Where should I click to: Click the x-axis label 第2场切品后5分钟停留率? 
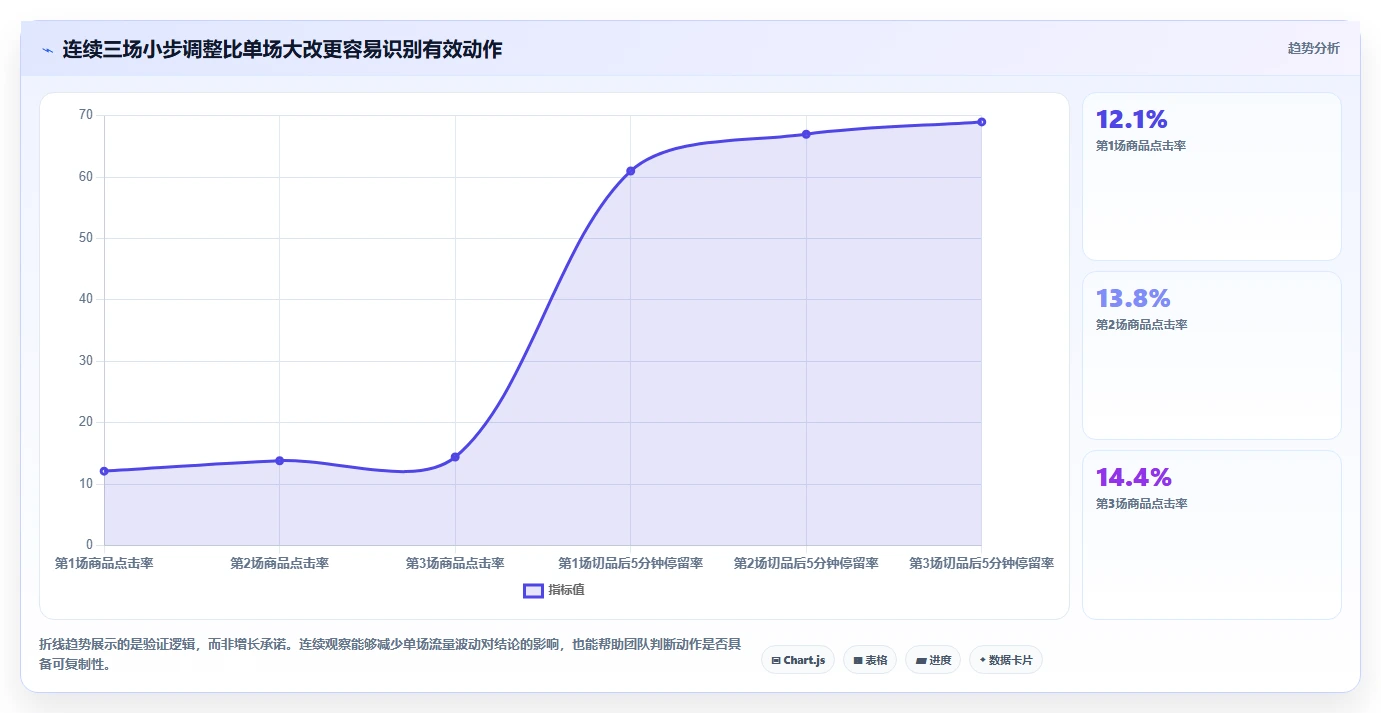pos(806,564)
